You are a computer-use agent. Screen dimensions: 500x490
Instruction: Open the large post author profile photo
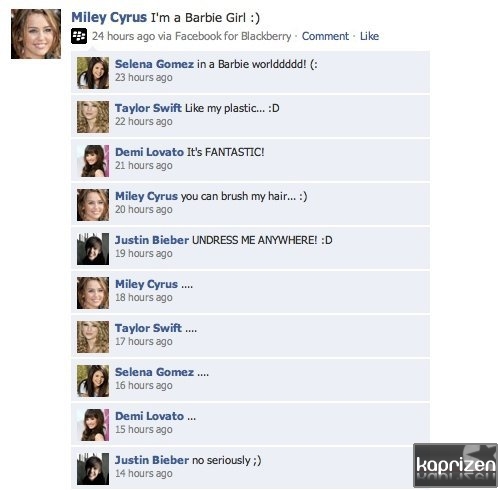click(x=36, y=34)
